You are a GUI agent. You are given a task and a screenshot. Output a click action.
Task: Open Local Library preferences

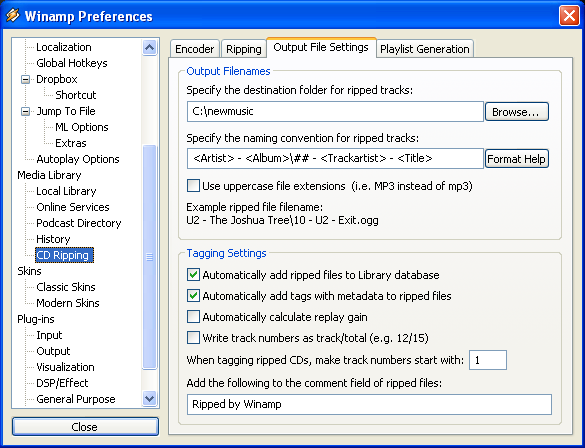(66, 191)
